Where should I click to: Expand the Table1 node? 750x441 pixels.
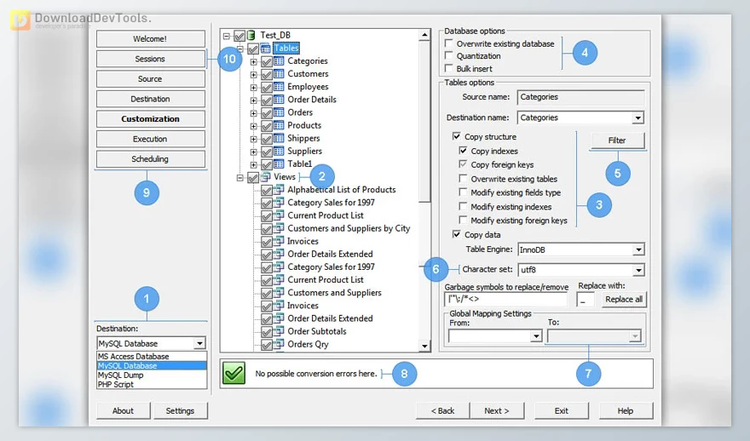[254, 165]
